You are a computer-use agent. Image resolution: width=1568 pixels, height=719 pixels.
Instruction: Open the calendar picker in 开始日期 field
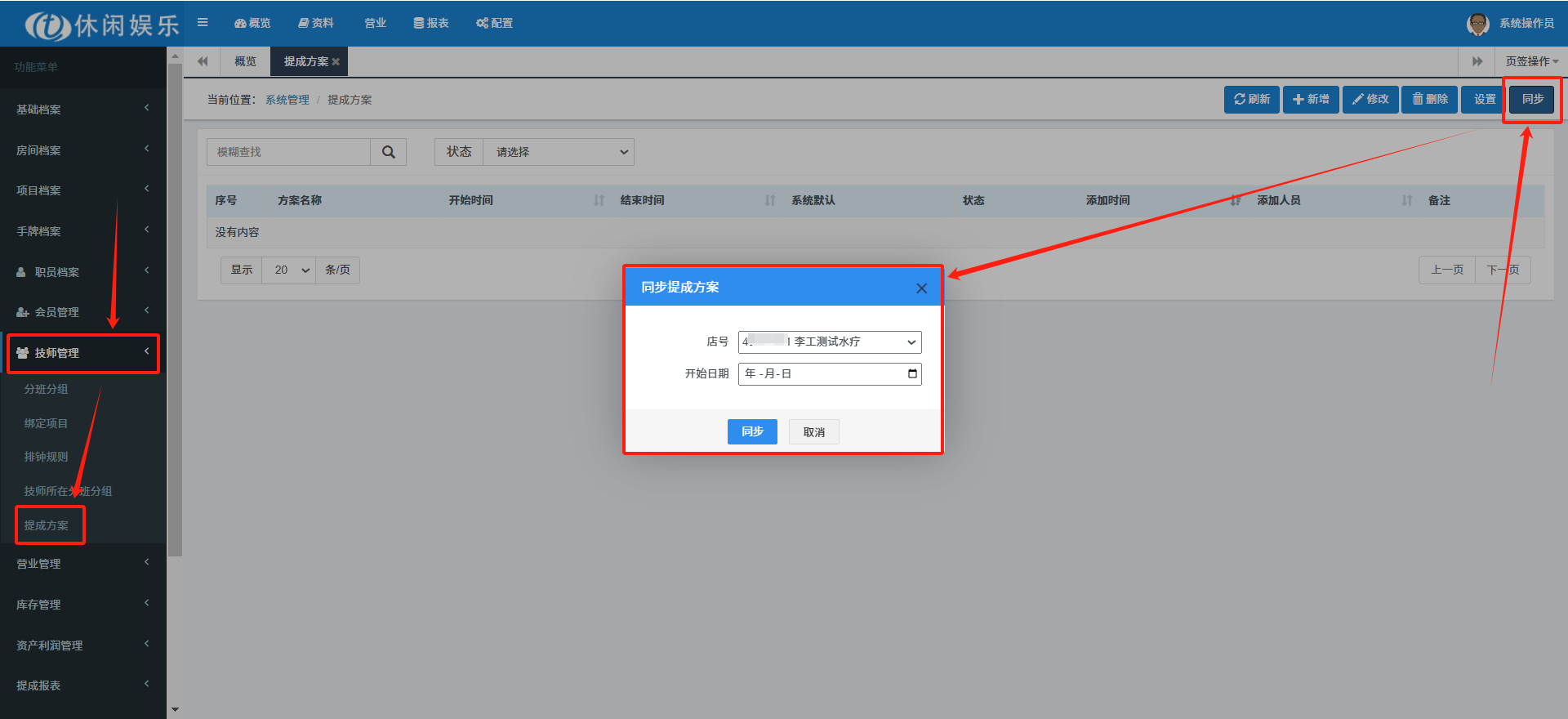coord(912,374)
